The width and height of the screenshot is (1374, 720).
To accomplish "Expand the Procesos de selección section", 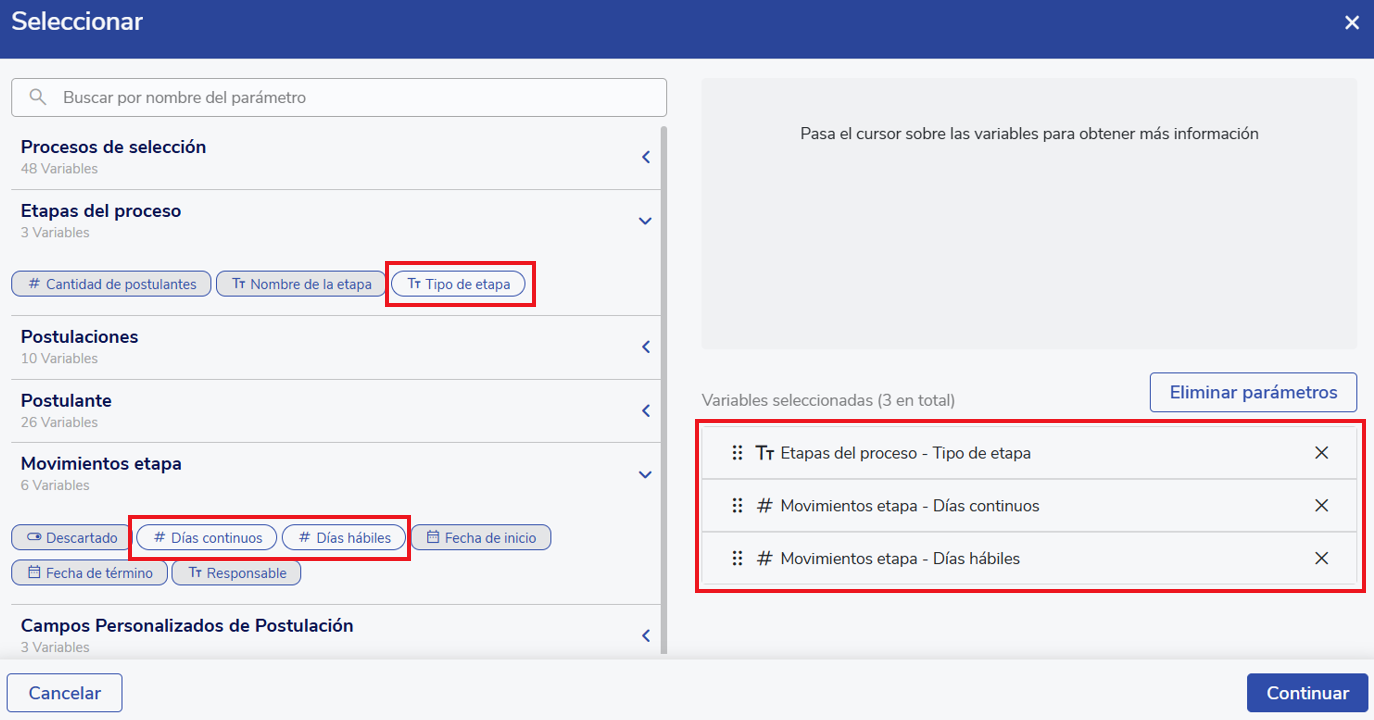I will (646, 157).
